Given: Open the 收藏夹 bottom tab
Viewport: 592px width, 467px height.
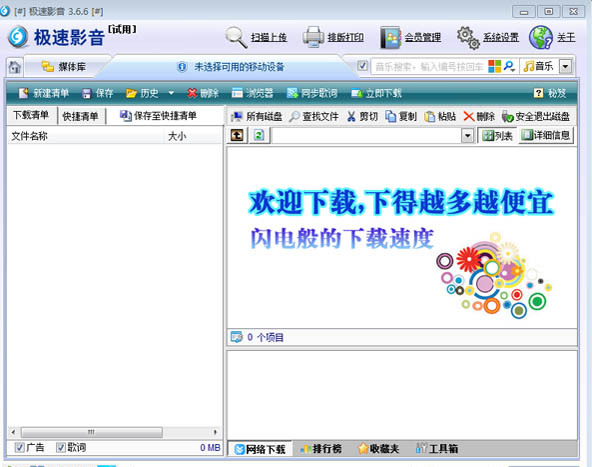Looking at the screenshot, I should pos(379,449).
